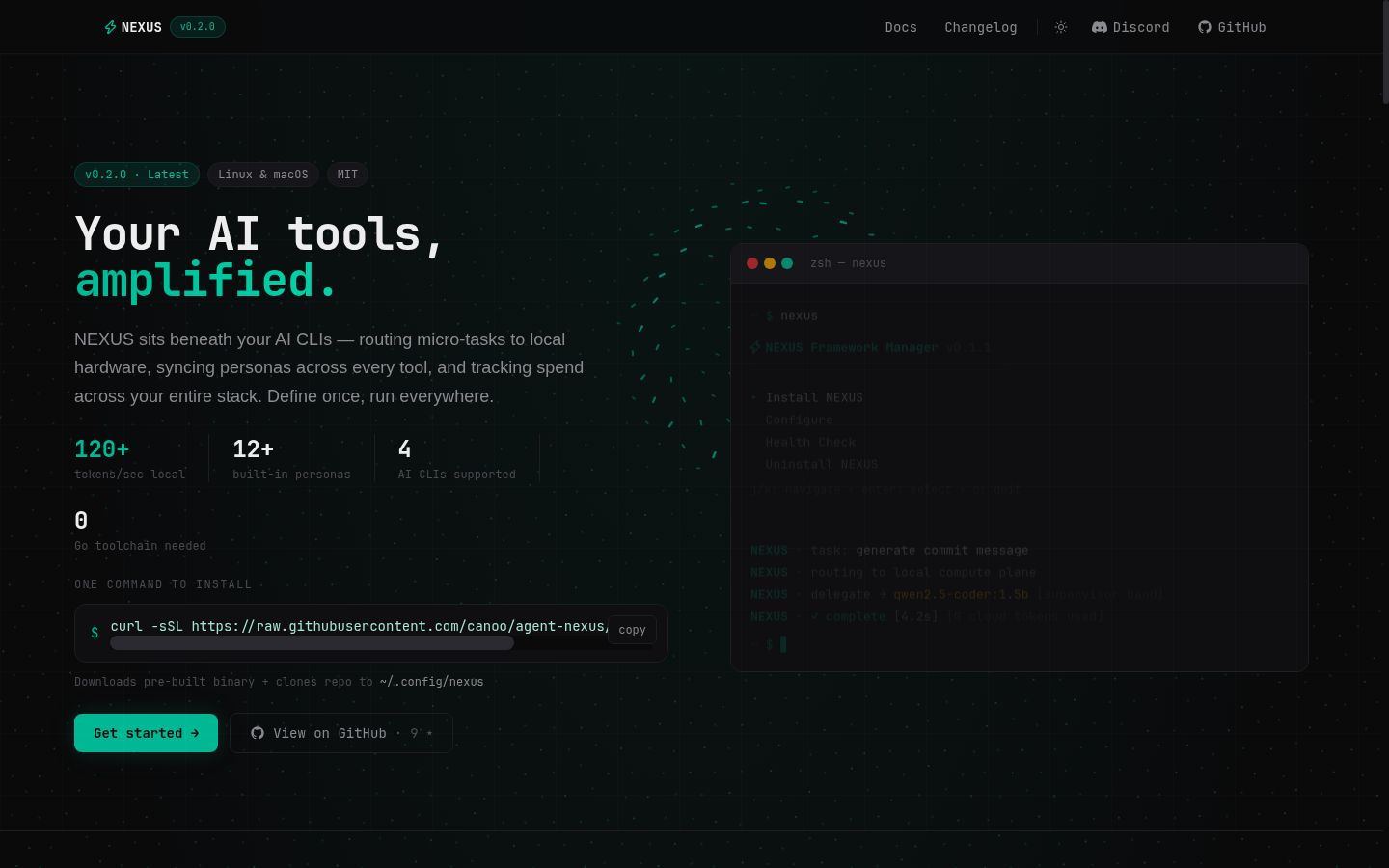Click the "ONE COMMAND TO INSTALL" label
1389x868 pixels.
pyautogui.click(x=163, y=584)
